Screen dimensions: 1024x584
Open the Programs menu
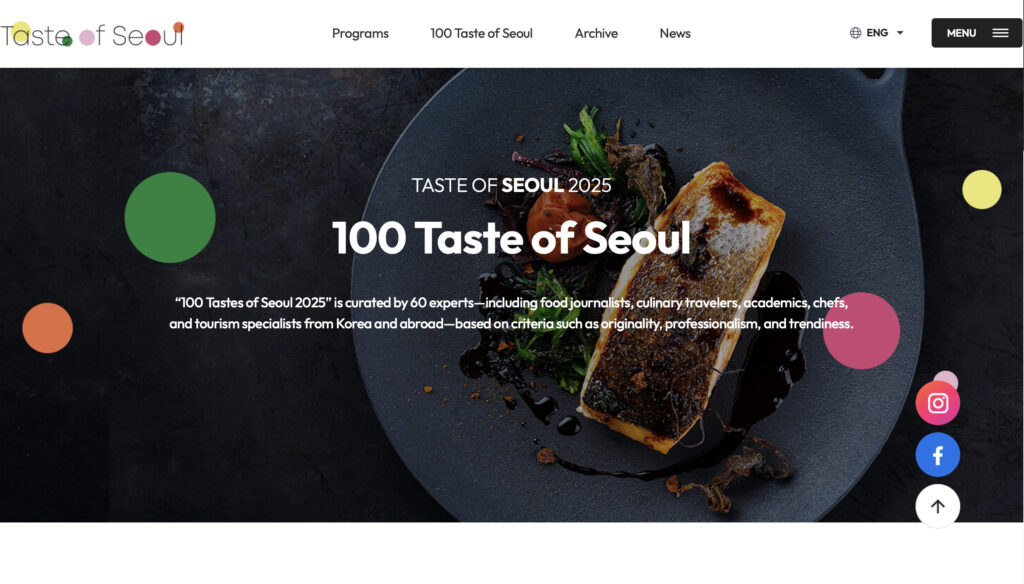[x=360, y=33]
